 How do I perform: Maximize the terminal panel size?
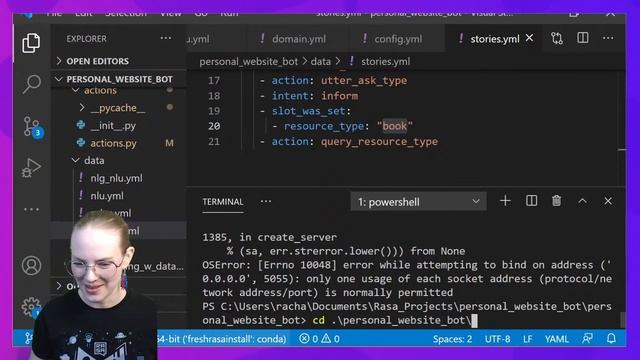582,201
